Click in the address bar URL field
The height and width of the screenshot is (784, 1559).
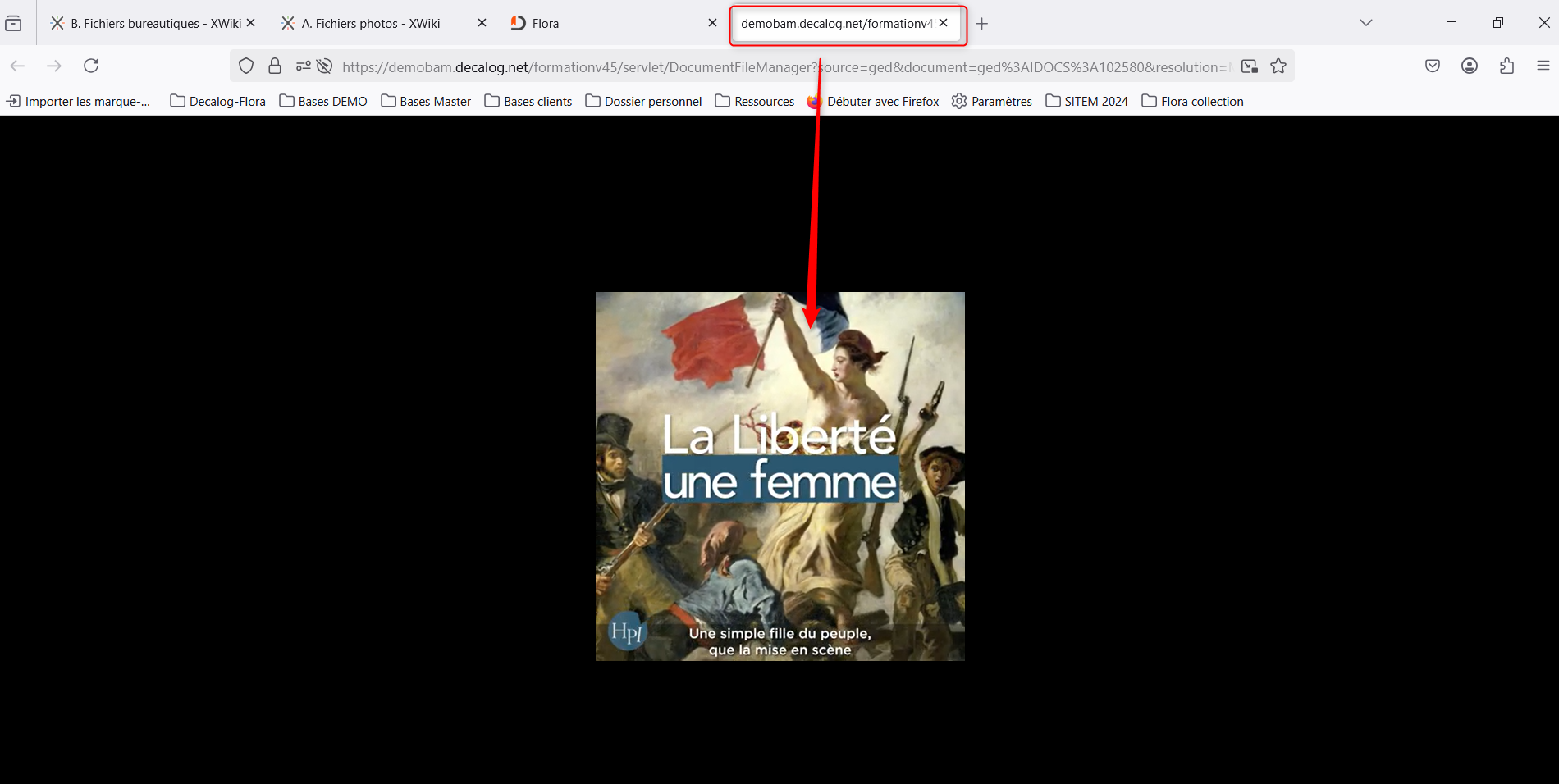[738, 66]
